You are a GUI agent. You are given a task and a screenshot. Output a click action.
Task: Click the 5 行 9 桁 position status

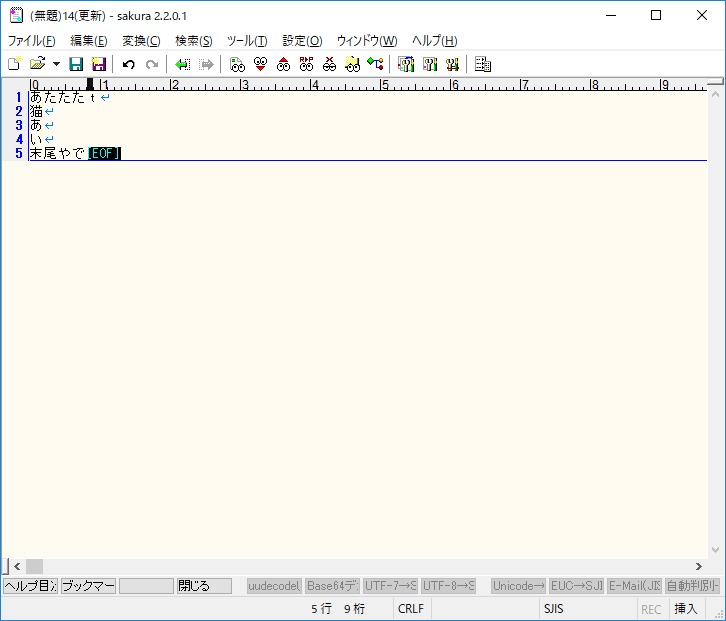point(338,608)
